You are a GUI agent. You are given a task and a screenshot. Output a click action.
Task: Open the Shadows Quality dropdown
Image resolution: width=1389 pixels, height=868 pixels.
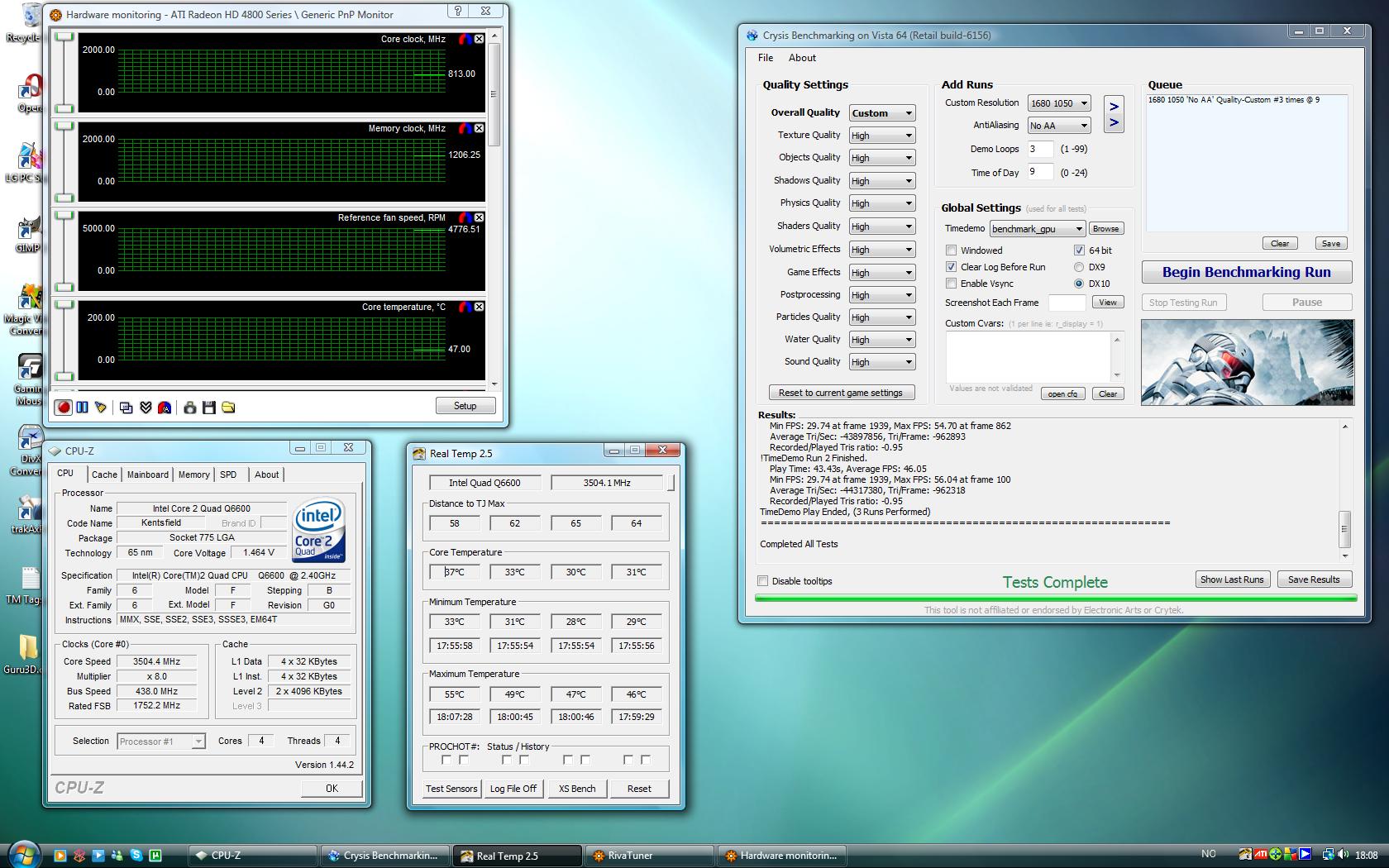(882, 181)
